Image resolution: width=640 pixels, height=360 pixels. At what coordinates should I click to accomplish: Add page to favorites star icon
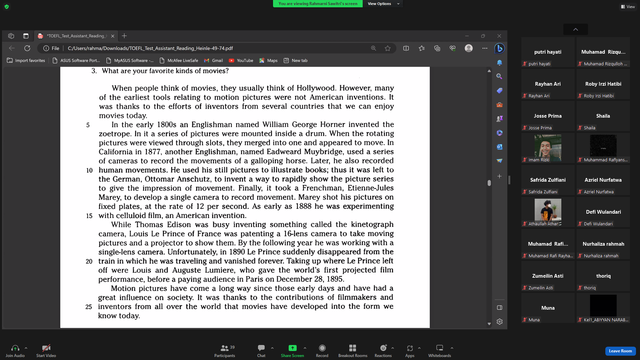click(x=387, y=48)
